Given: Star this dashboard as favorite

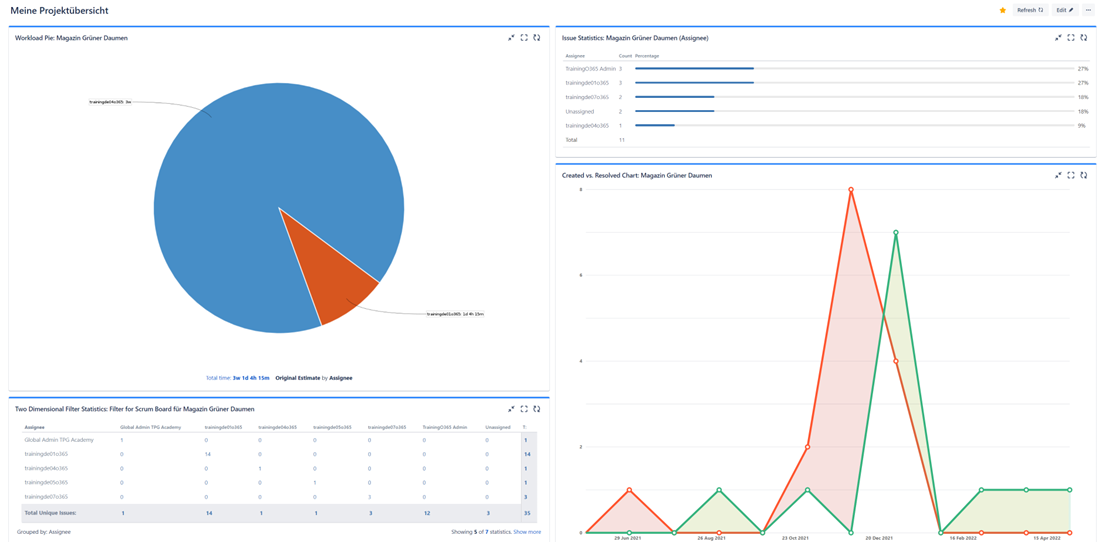Looking at the screenshot, I should (1003, 10).
